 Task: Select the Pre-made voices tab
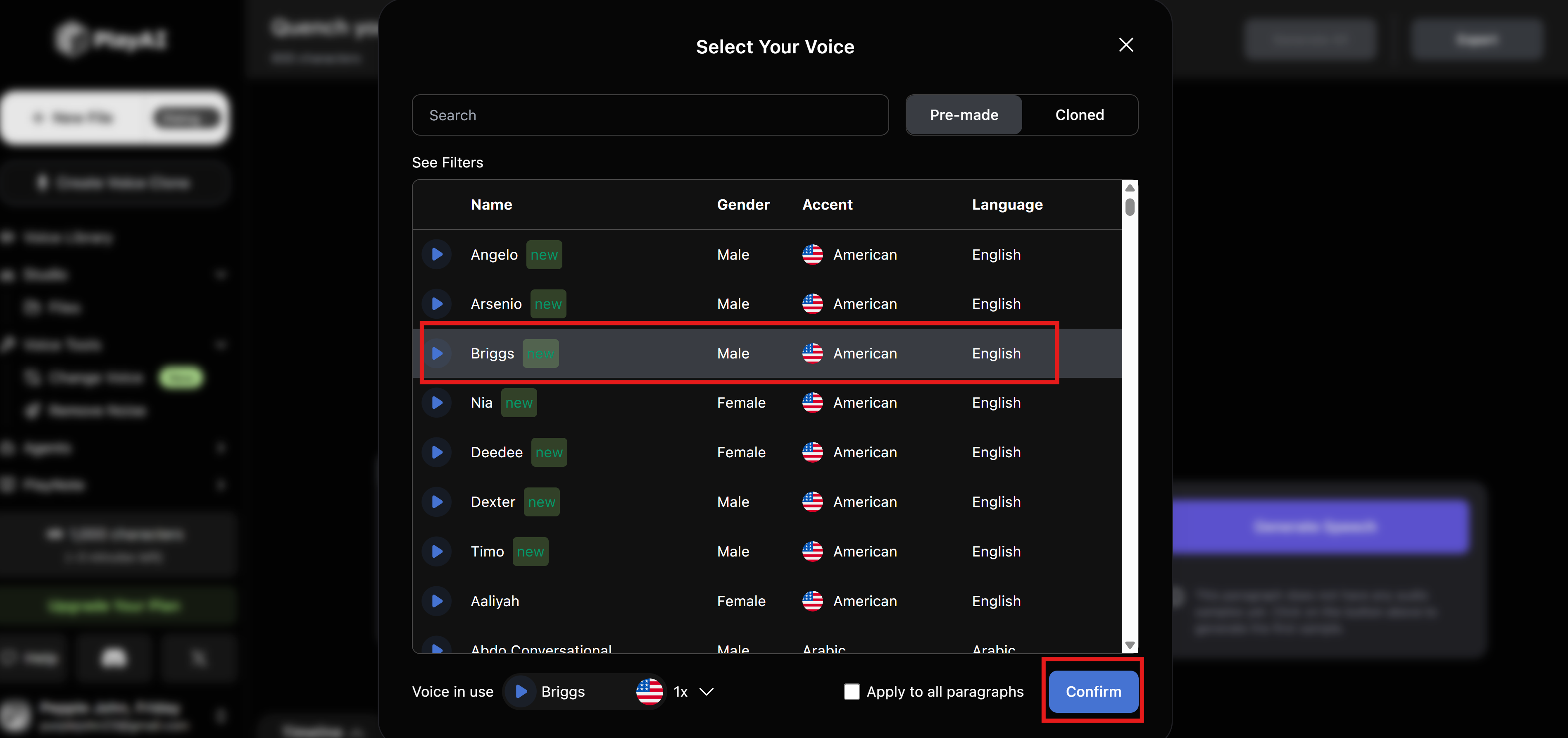964,115
